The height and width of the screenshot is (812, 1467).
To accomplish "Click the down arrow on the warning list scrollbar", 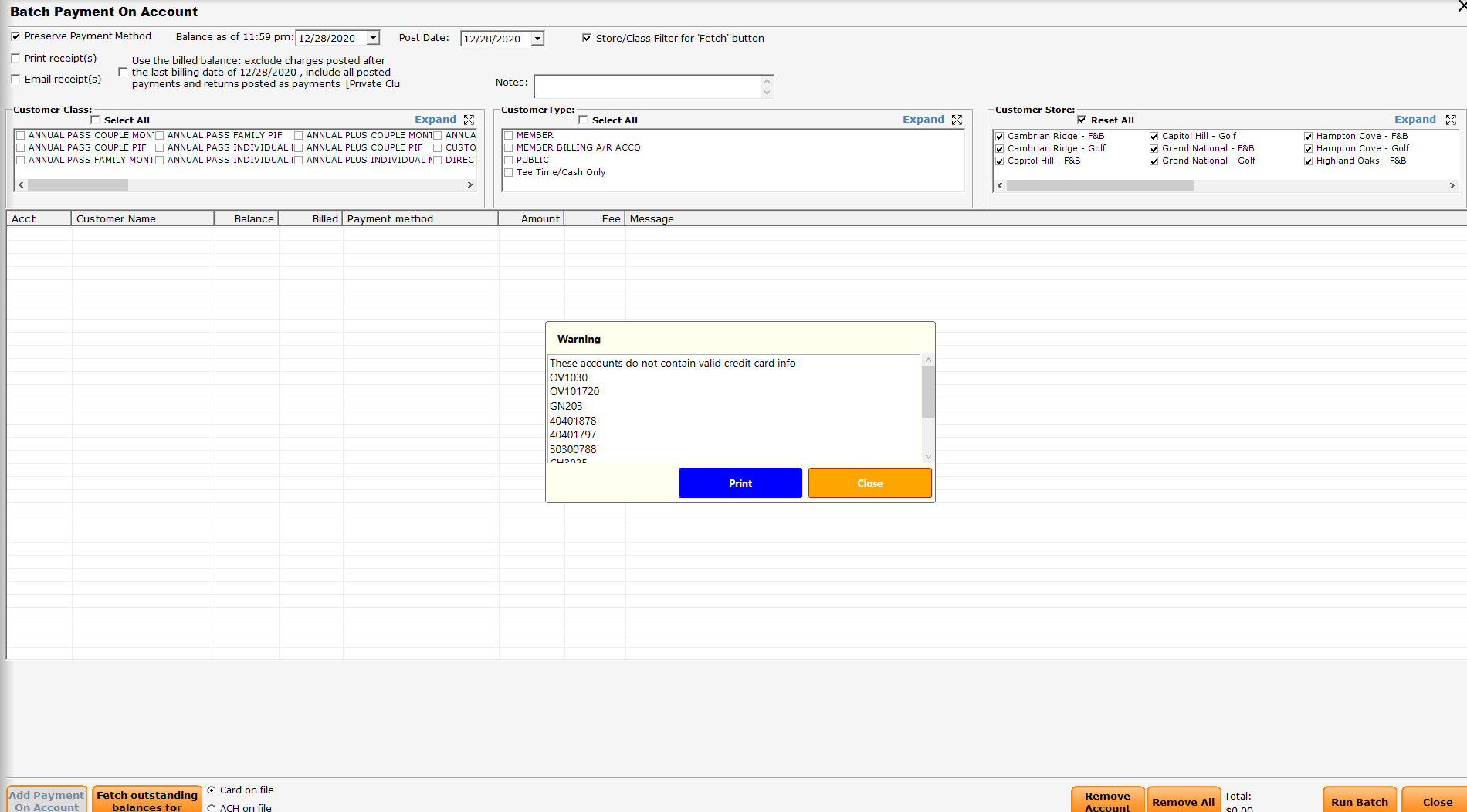I will point(927,457).
